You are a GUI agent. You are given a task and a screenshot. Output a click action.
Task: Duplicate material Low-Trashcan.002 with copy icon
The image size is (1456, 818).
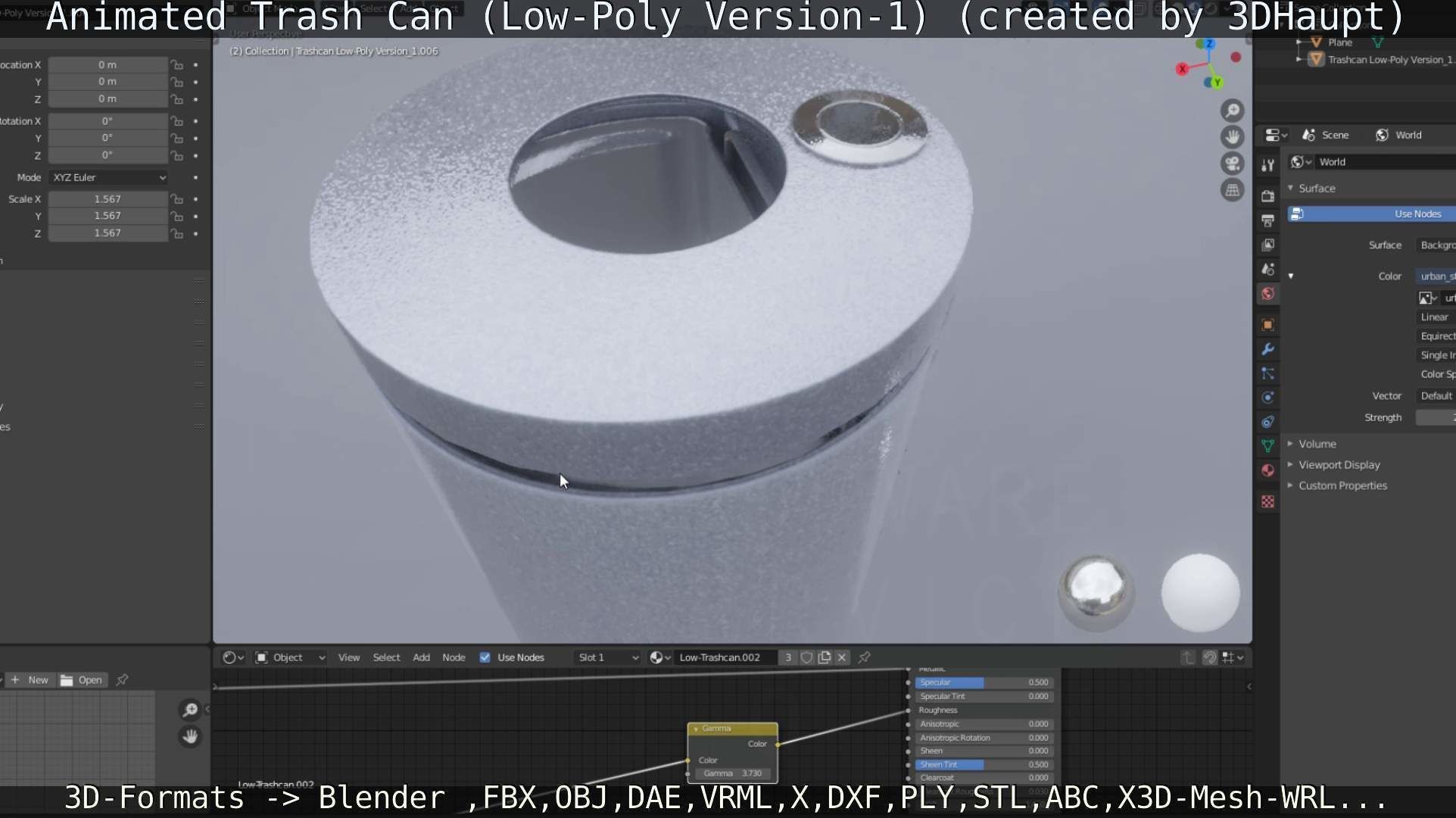pos(825,657)
